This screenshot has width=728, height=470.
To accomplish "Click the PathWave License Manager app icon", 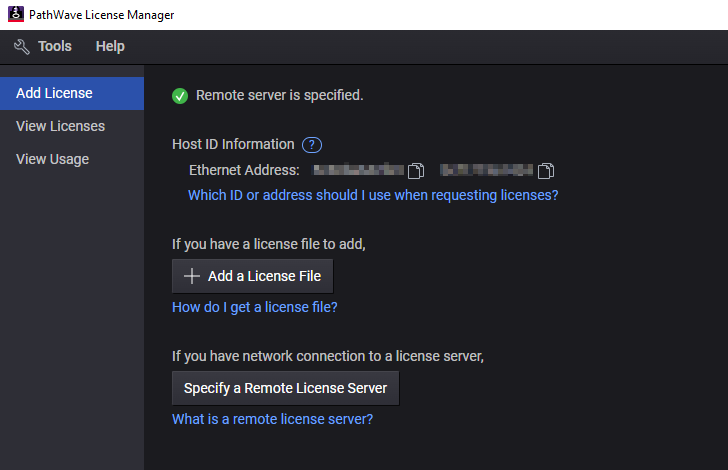I will point(16,14).
